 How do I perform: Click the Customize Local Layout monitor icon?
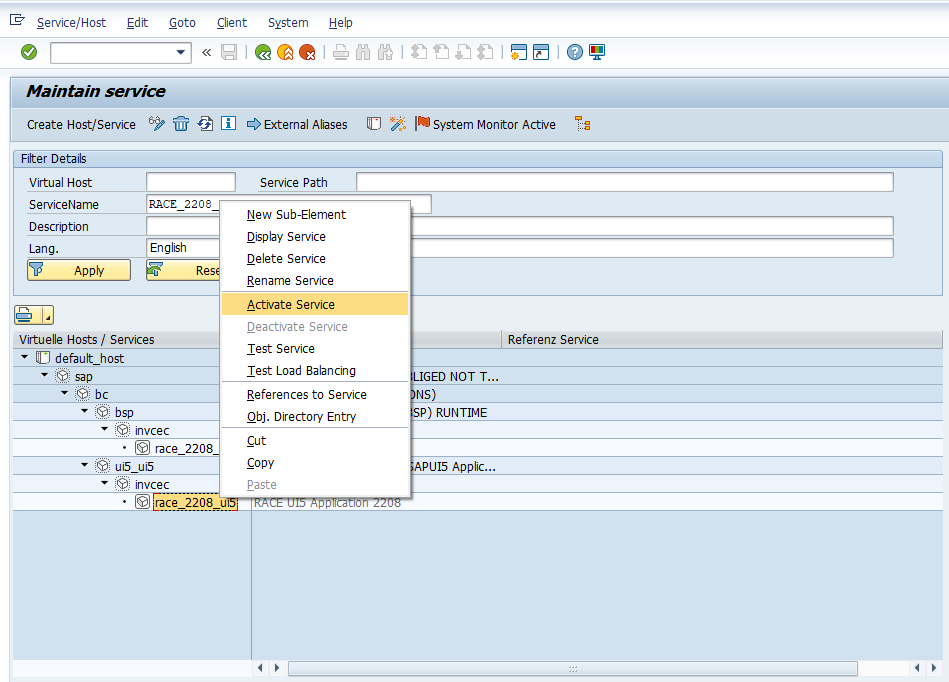(597, 52)
